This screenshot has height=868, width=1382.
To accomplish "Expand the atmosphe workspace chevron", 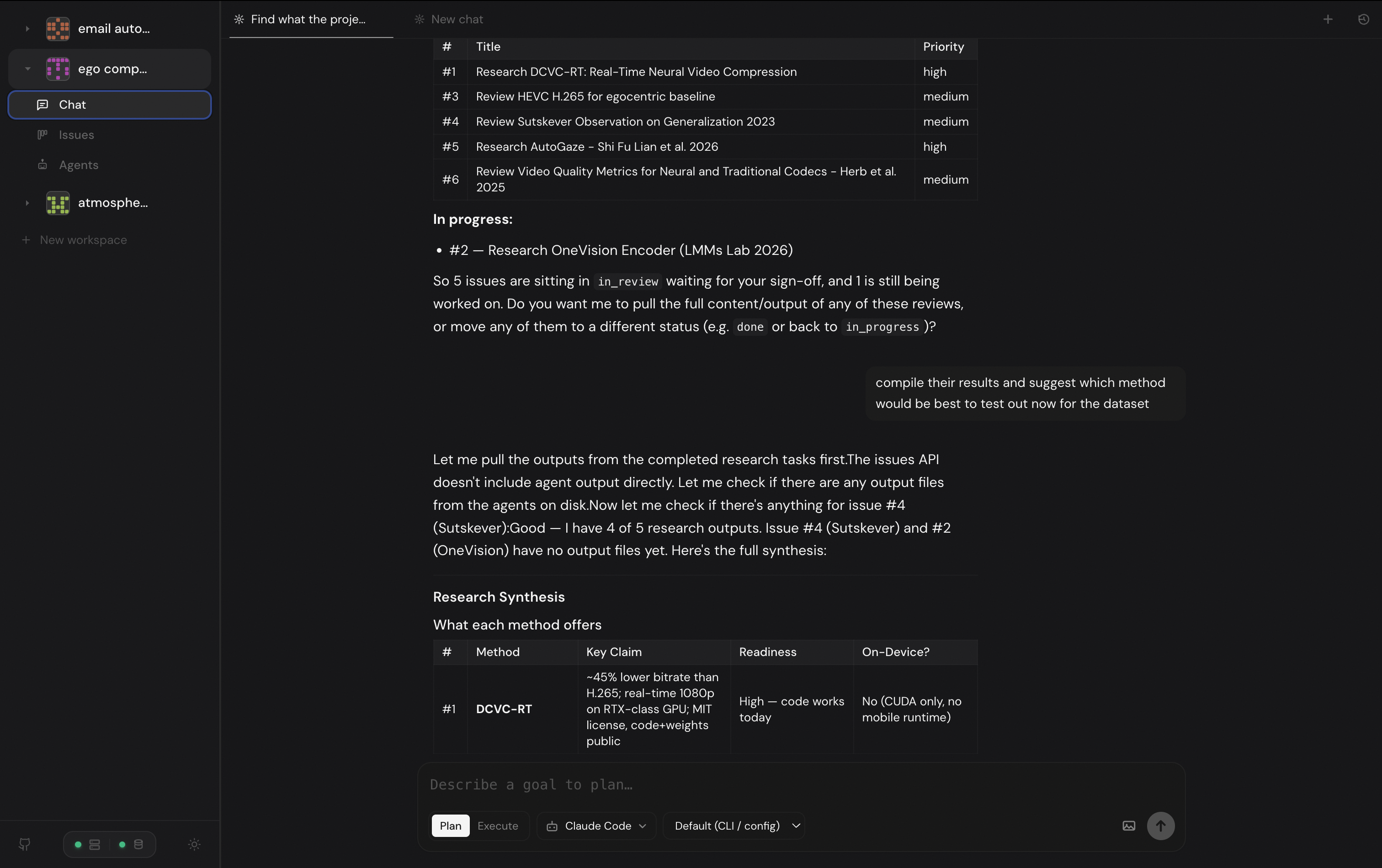I will [x=27, y=203].
